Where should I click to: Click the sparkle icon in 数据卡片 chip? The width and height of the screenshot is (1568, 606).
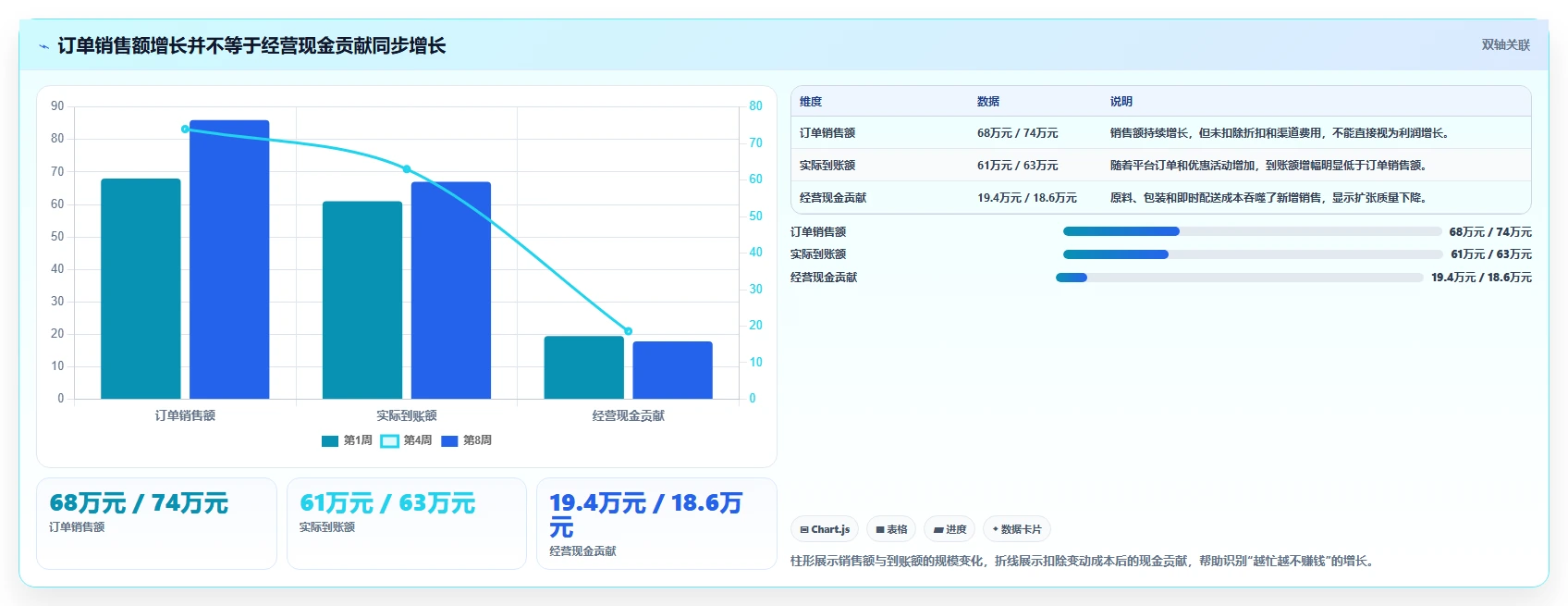pyautogui.click(x=995, y=529)
